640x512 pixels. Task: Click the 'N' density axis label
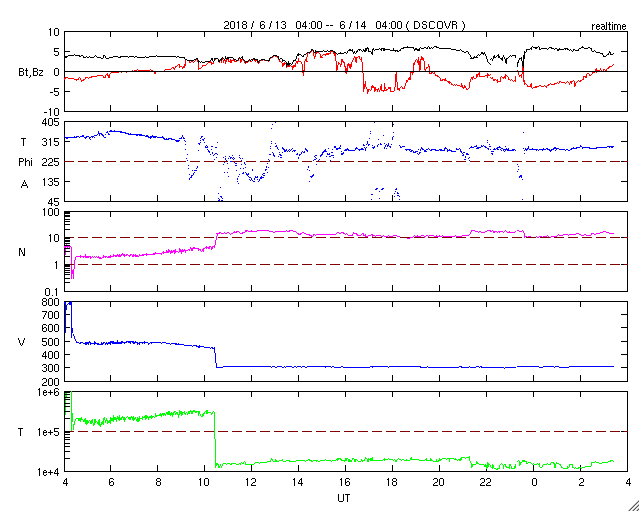(22, 252)
